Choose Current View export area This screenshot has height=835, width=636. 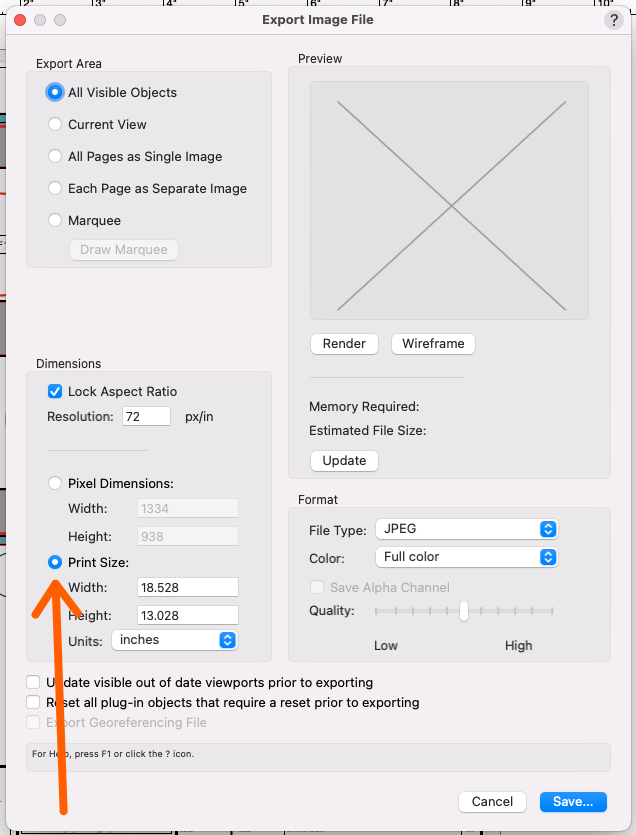point(55,124)
